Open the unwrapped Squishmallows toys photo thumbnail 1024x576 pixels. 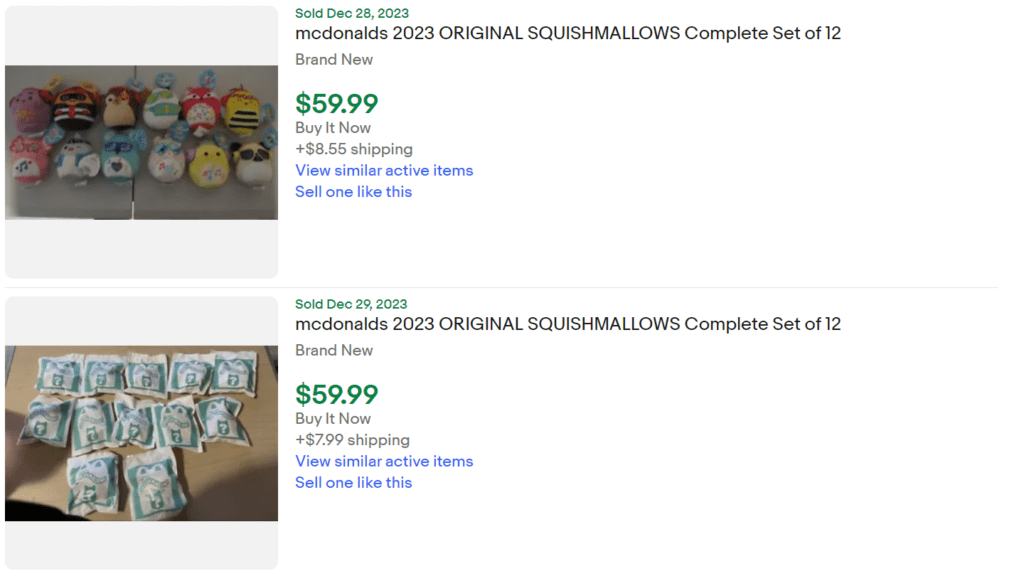[x=141, y=142]
